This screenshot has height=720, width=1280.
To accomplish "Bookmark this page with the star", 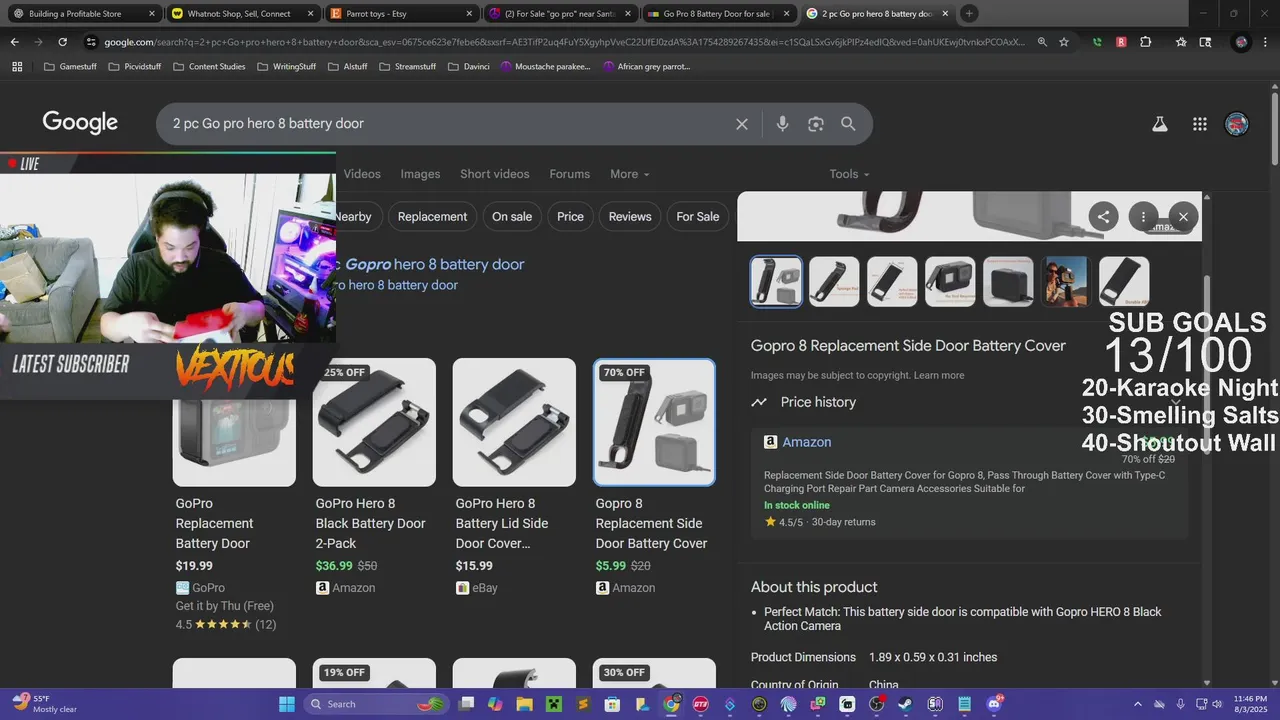I will point(1064,42).
